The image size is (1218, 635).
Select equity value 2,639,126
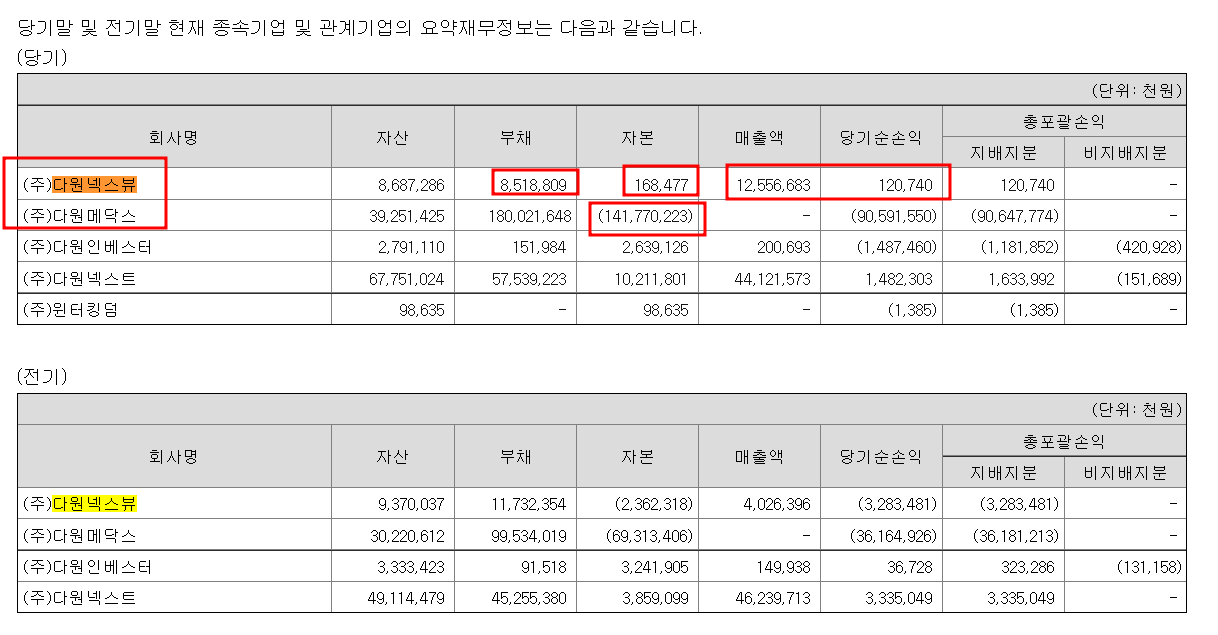[x=656, y=247]
